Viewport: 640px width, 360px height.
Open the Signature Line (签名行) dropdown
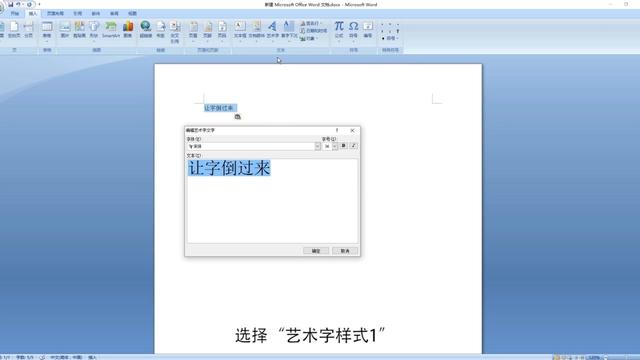pyautogui.click(x=311, y=23)
